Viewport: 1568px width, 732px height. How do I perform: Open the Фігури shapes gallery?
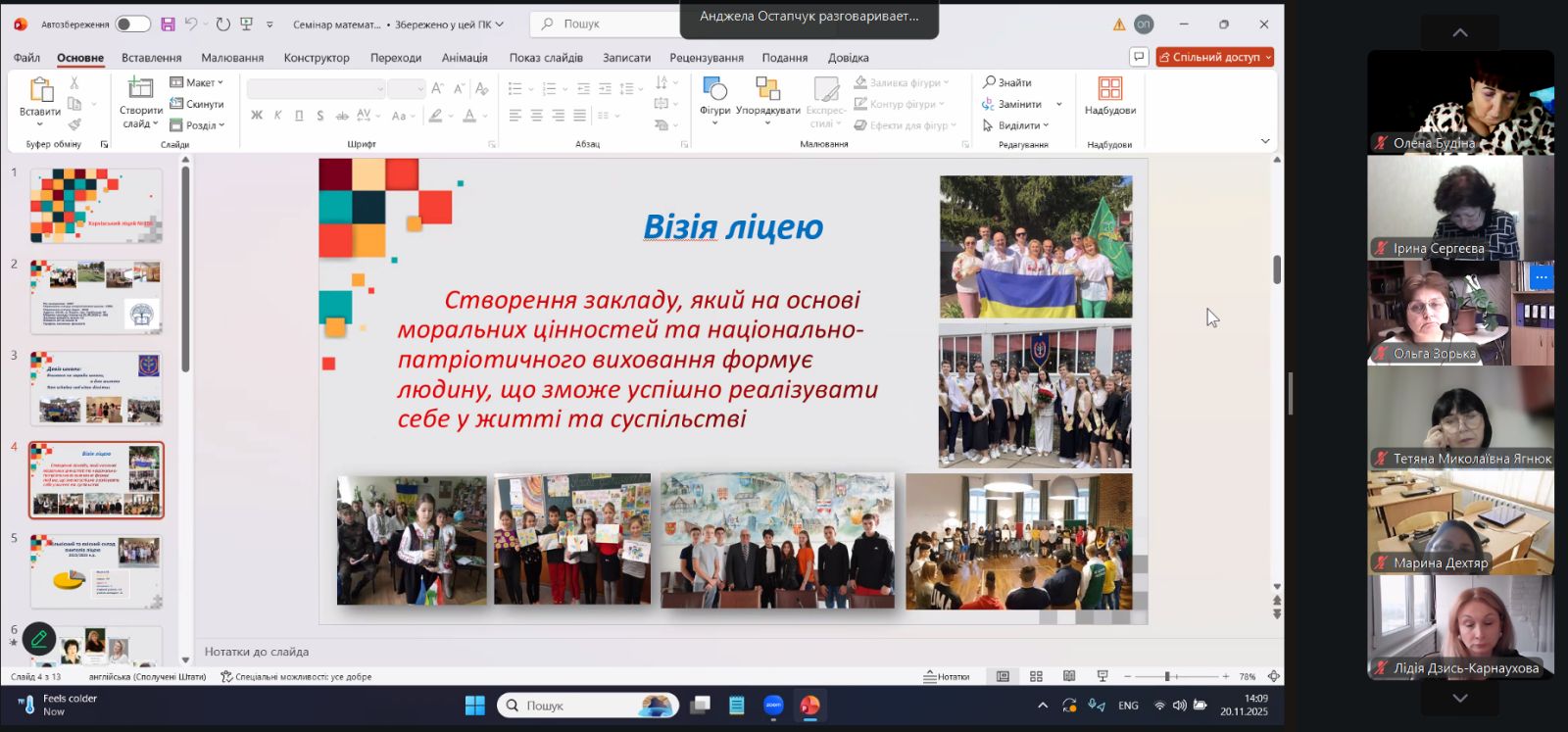pyautogui.click(x=714, y=96)
